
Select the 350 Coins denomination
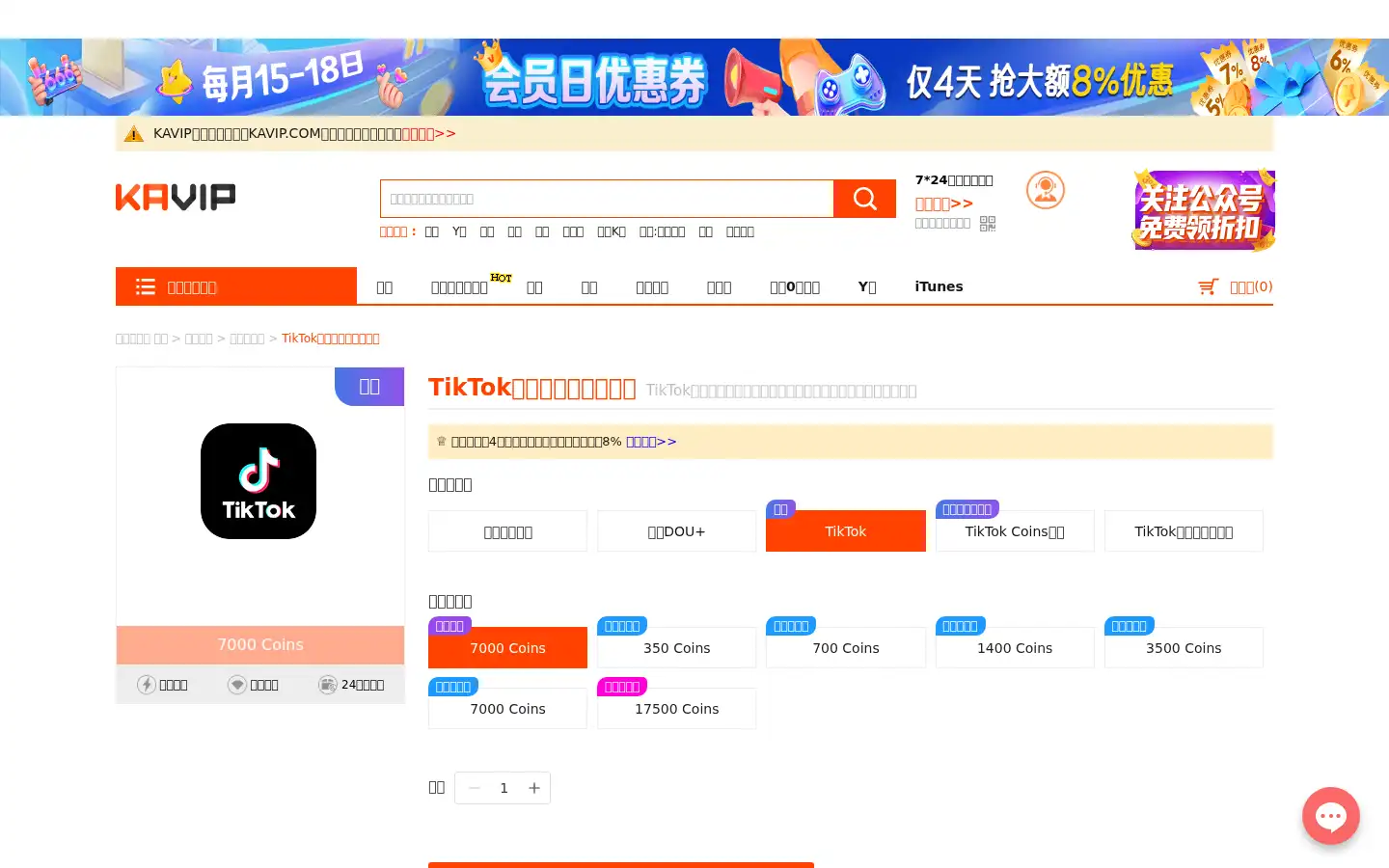[x=676, y=648]
